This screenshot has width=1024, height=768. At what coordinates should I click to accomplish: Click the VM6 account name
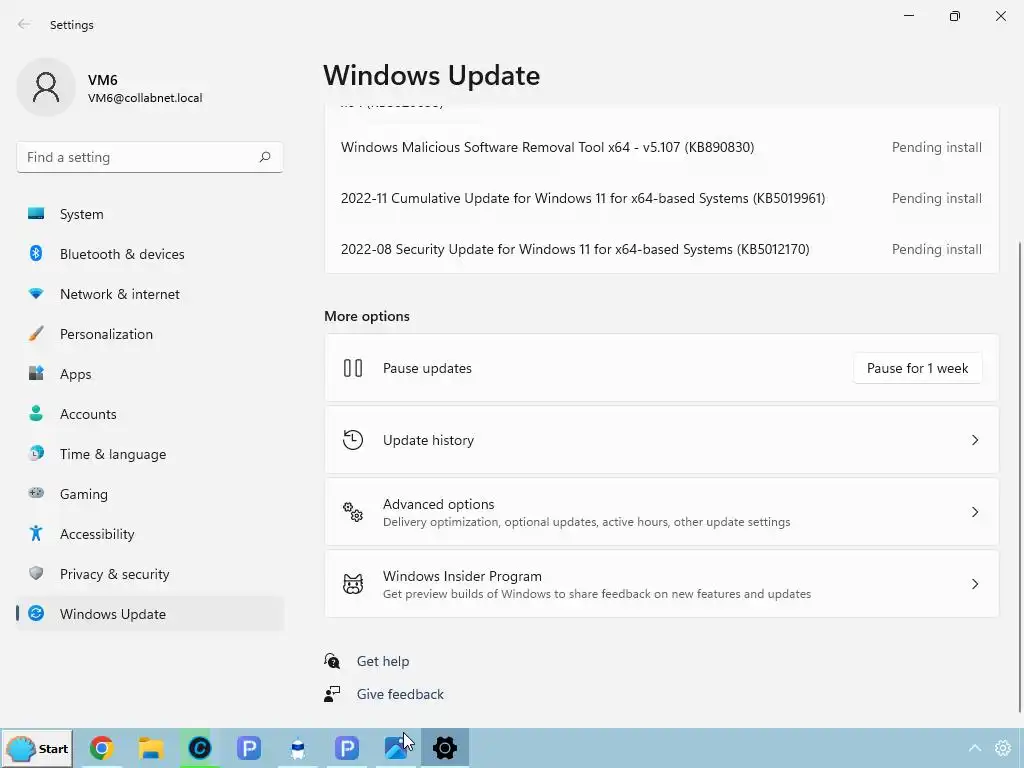[103, 80]
